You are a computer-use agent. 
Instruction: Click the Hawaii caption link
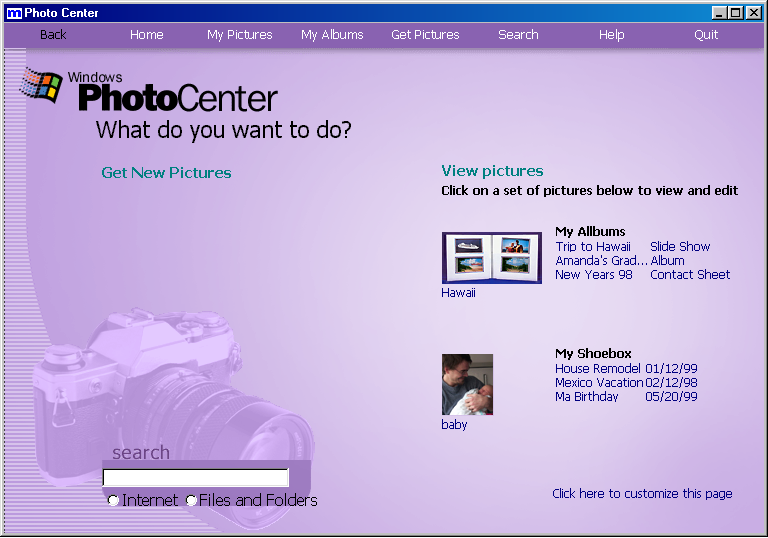coord(458,293)
